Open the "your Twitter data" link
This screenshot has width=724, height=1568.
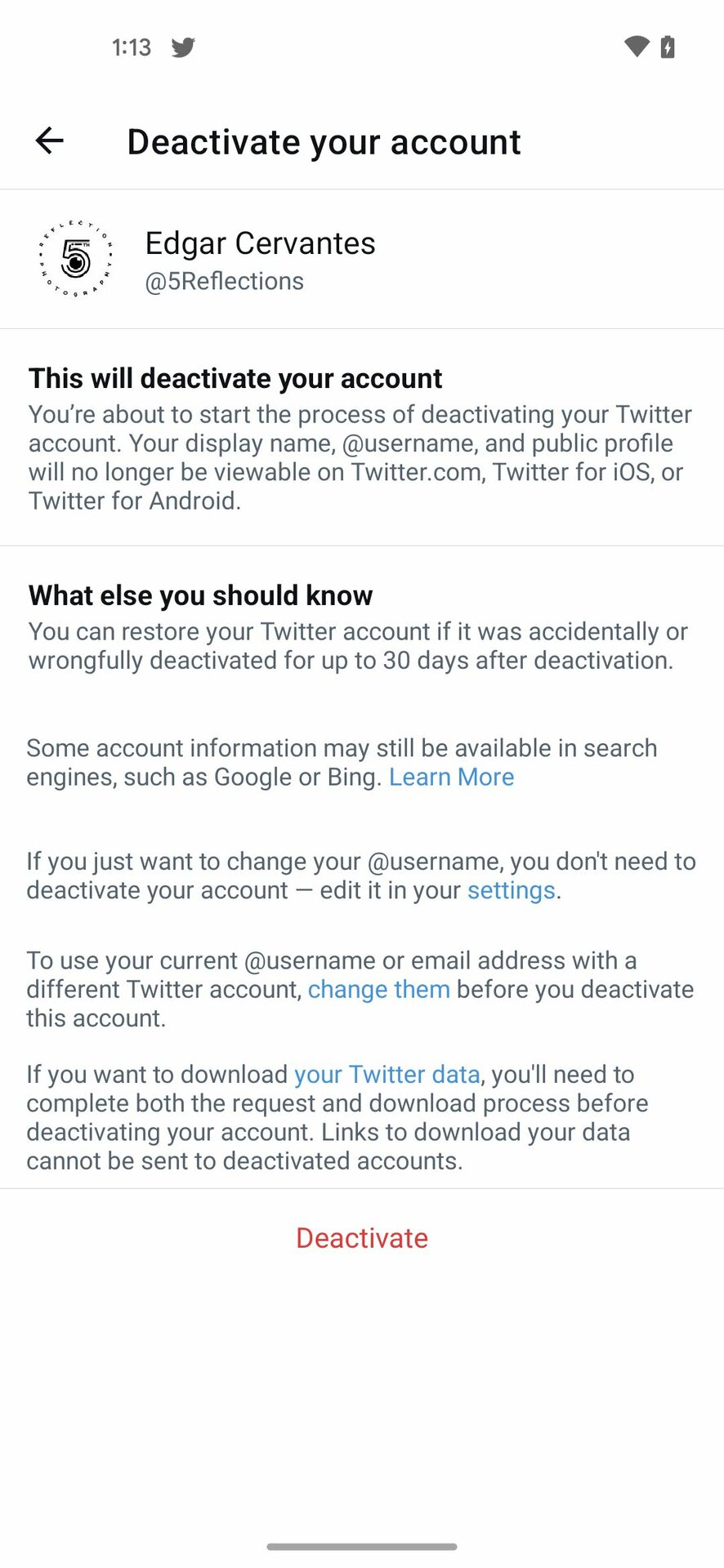tap(387, 1074)
